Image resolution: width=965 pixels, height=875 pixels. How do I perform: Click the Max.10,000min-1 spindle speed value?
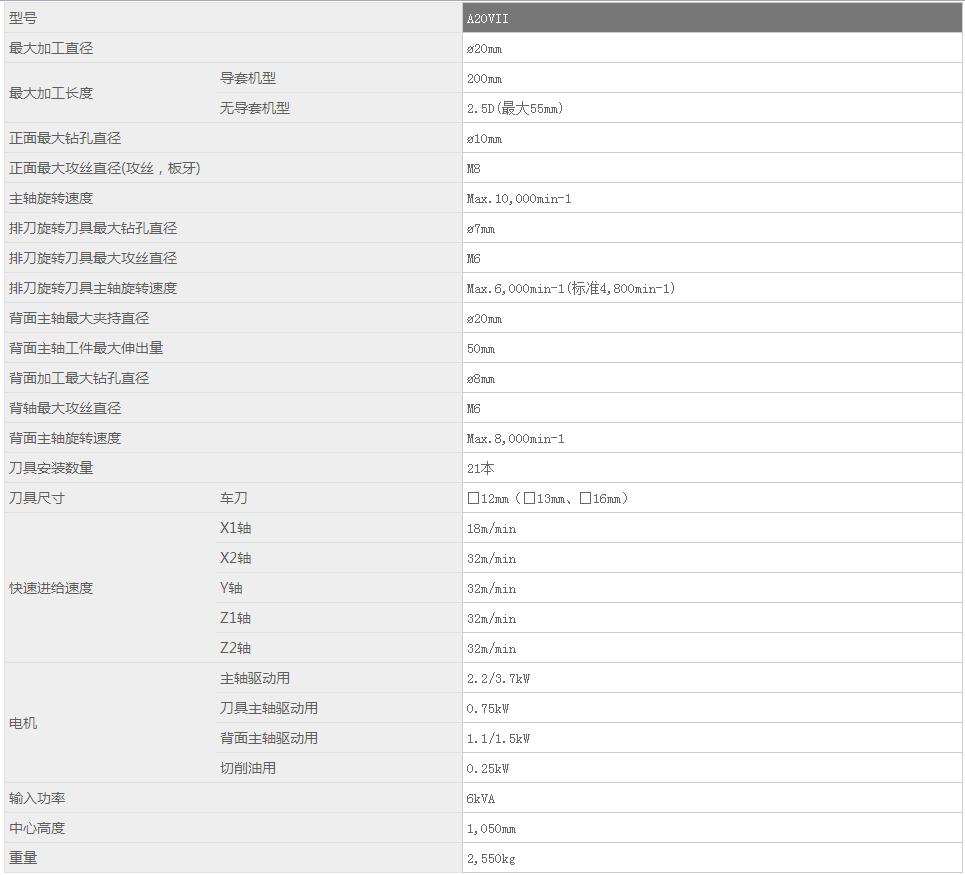519,198
